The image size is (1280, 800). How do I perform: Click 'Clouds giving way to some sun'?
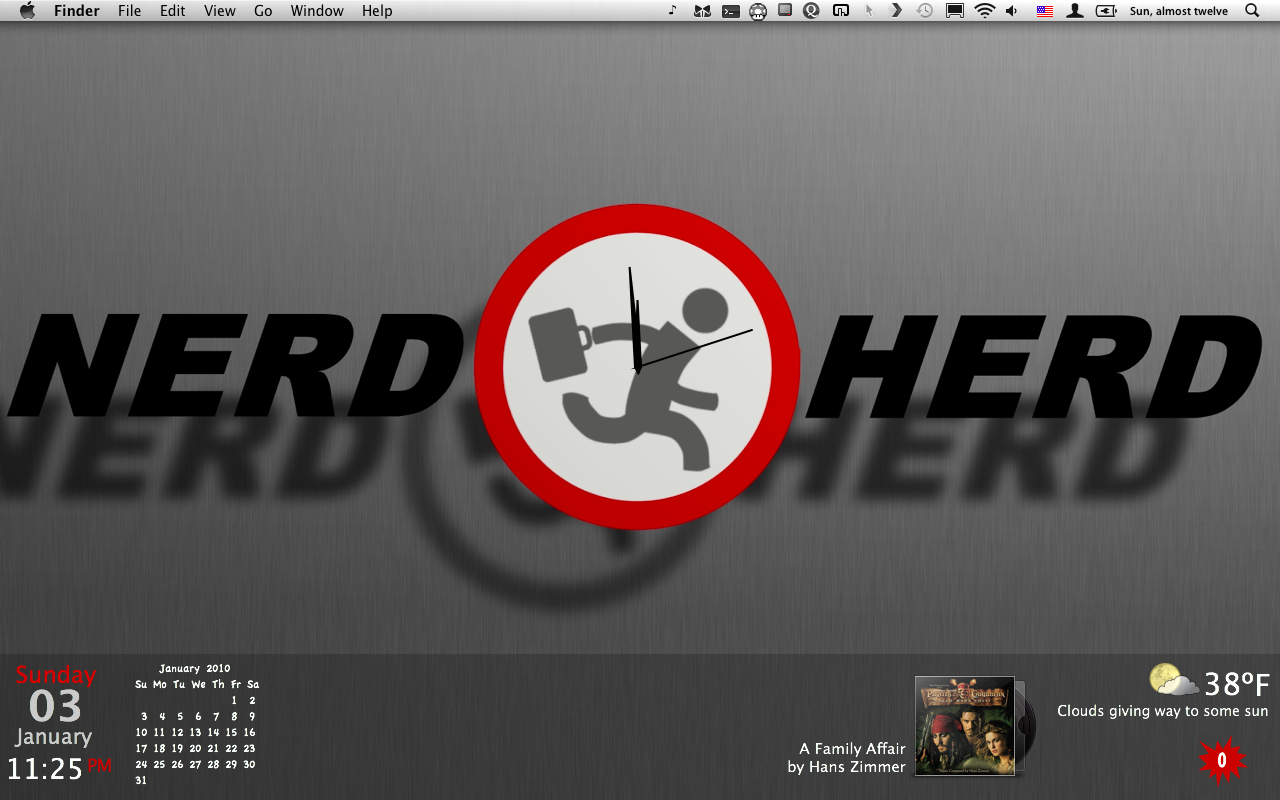(1162, 711)
